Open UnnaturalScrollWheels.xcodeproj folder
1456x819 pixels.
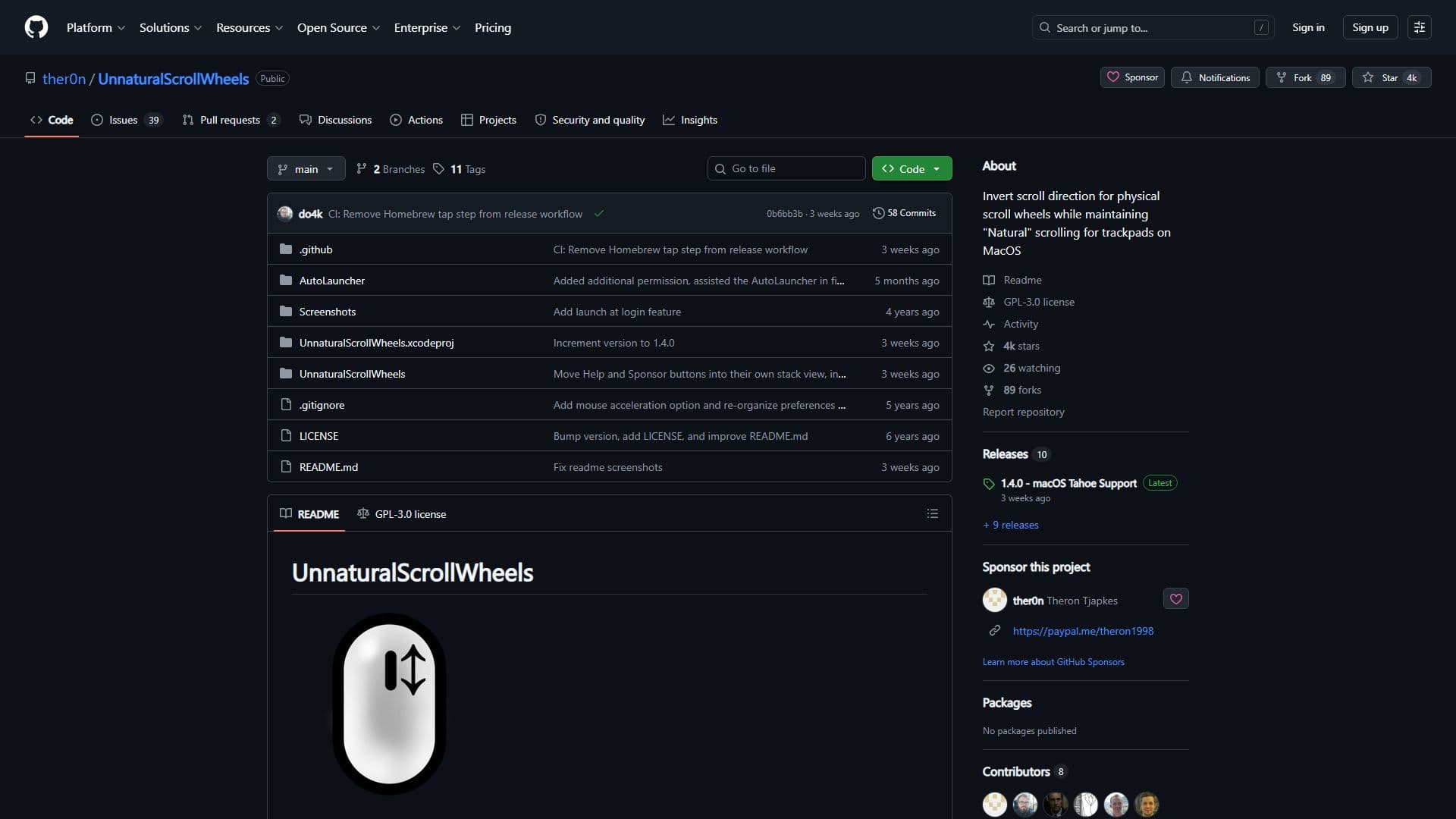coord(376,343)
